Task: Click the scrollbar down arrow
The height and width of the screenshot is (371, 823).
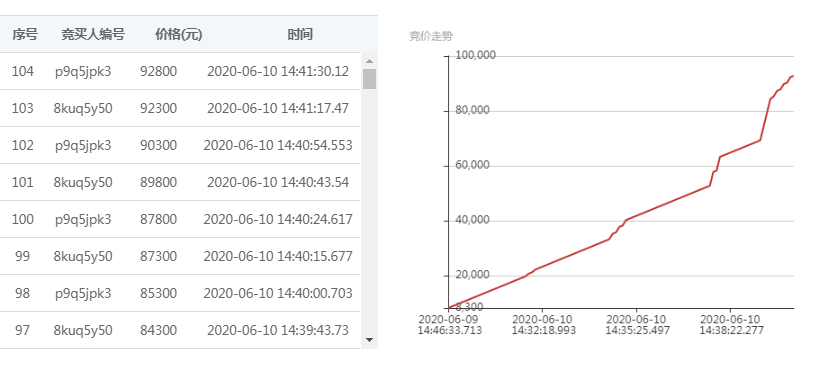Action: (x=369, y=340)
